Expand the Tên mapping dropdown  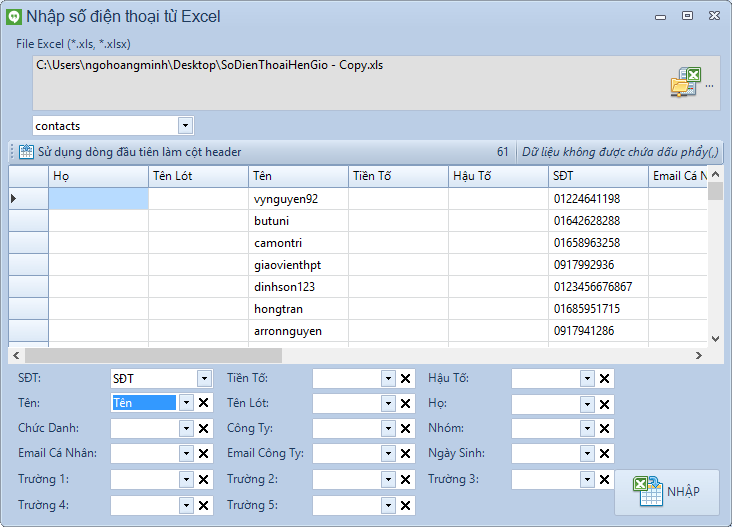tap(186, 403)
